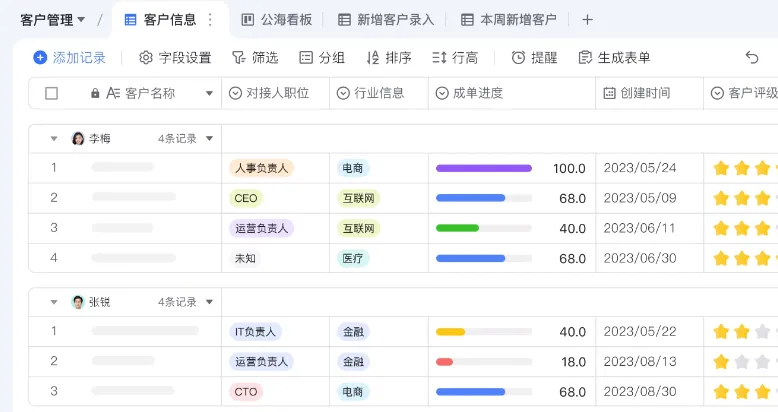Add a new view with plus button
The height and width of the screenshot is (412, 778).
(587, 19)
